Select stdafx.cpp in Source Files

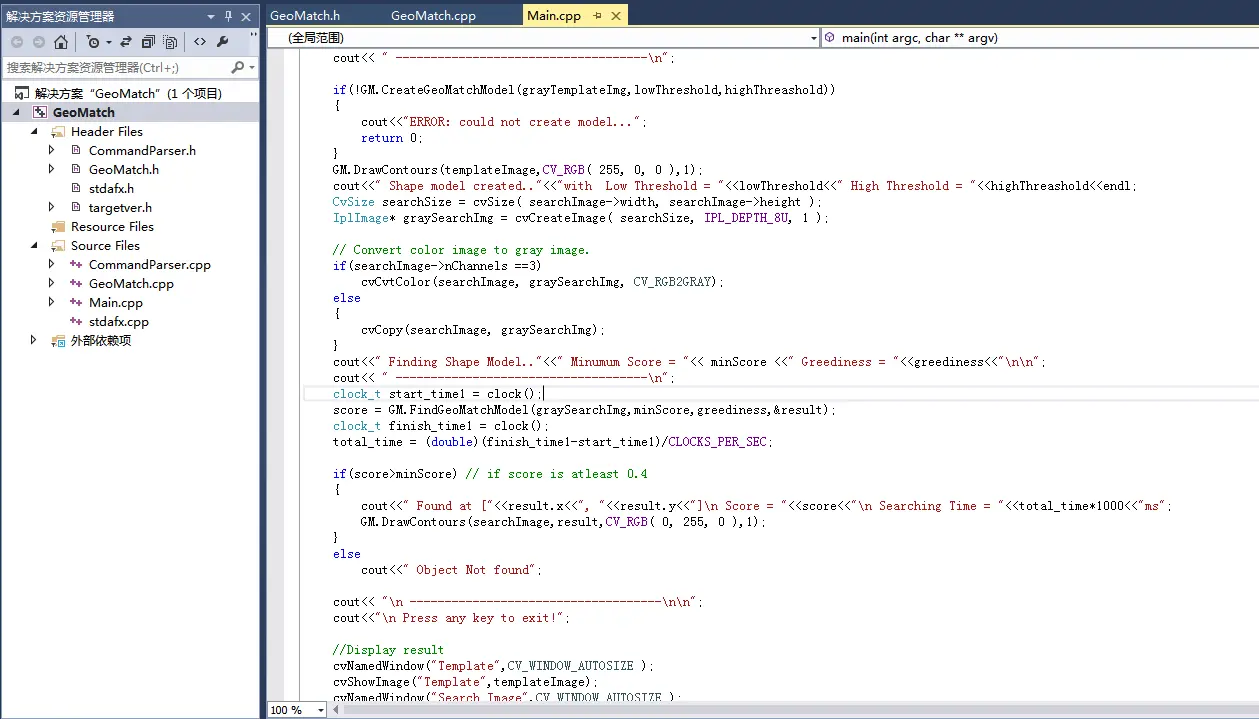pos(119,322)
